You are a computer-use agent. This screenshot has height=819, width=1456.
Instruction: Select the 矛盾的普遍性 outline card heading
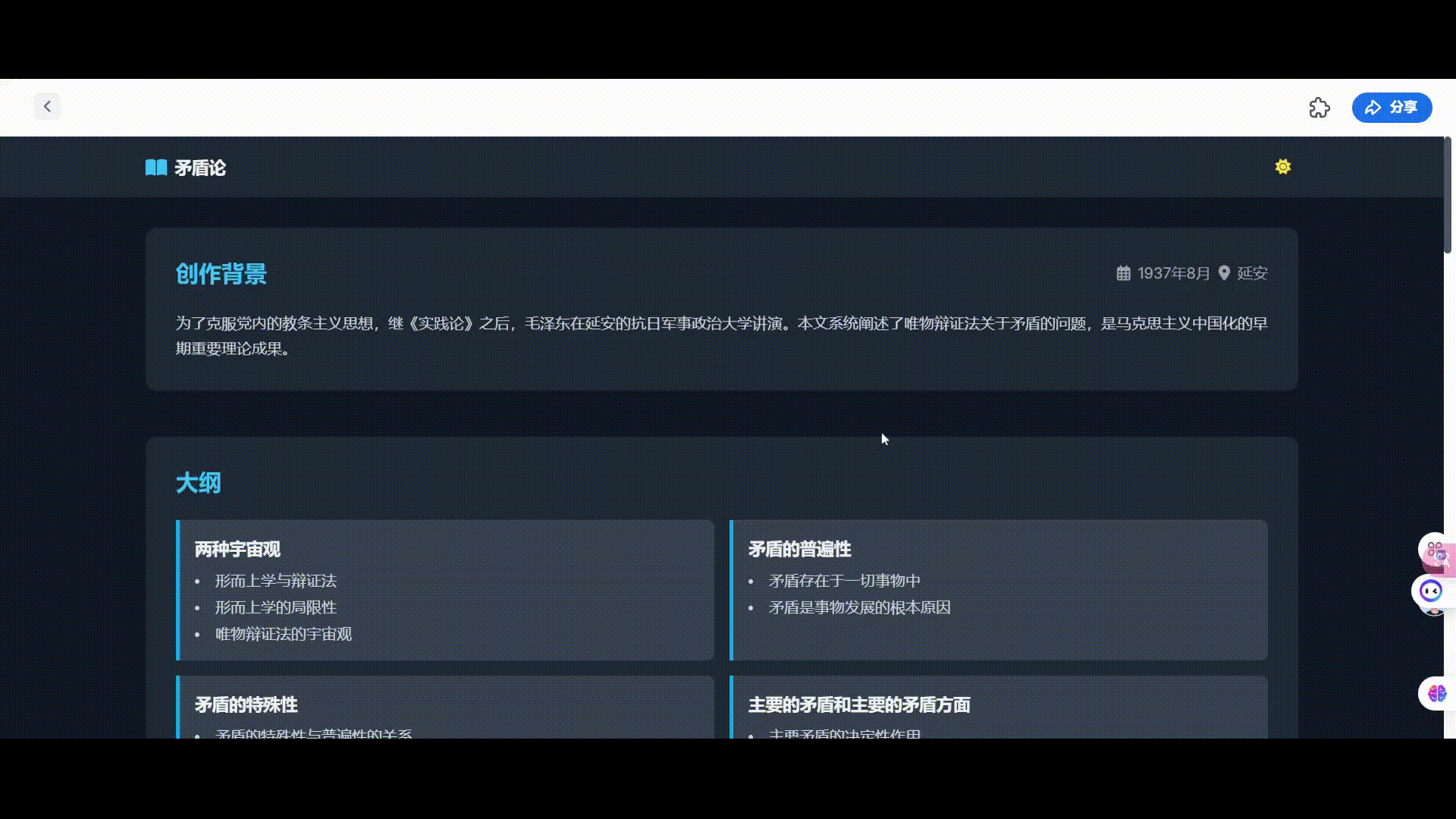click(x=799, y=549)
